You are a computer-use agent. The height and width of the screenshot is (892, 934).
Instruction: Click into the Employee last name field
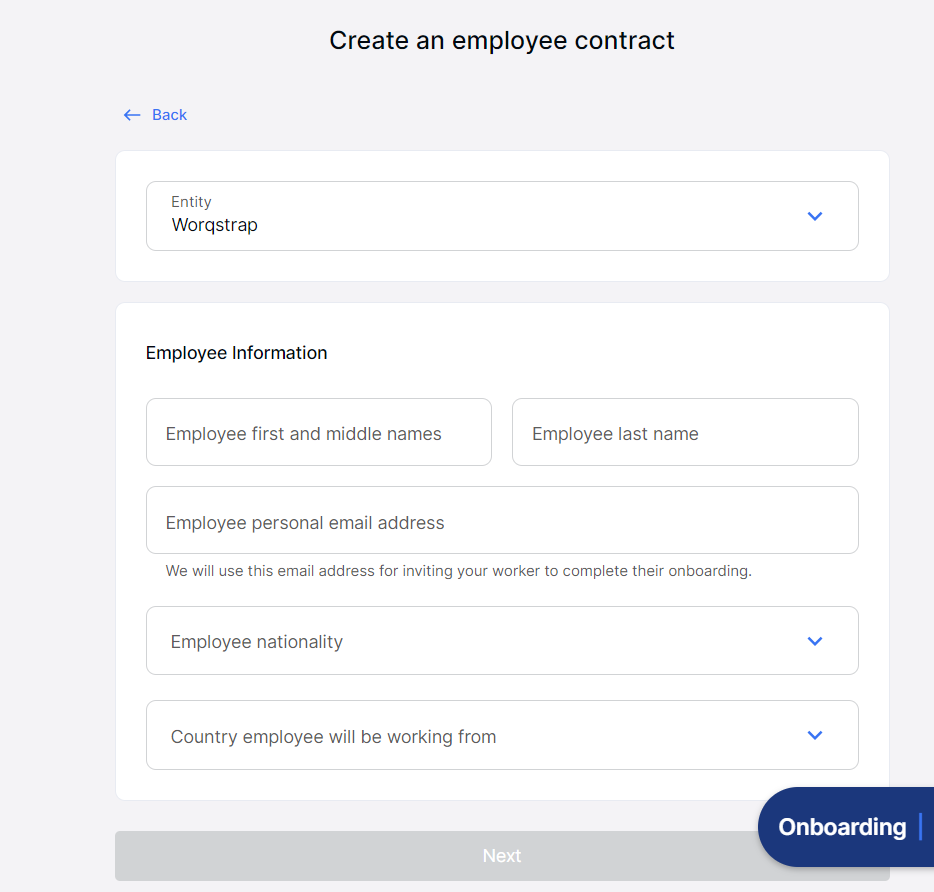coord(684,433)
